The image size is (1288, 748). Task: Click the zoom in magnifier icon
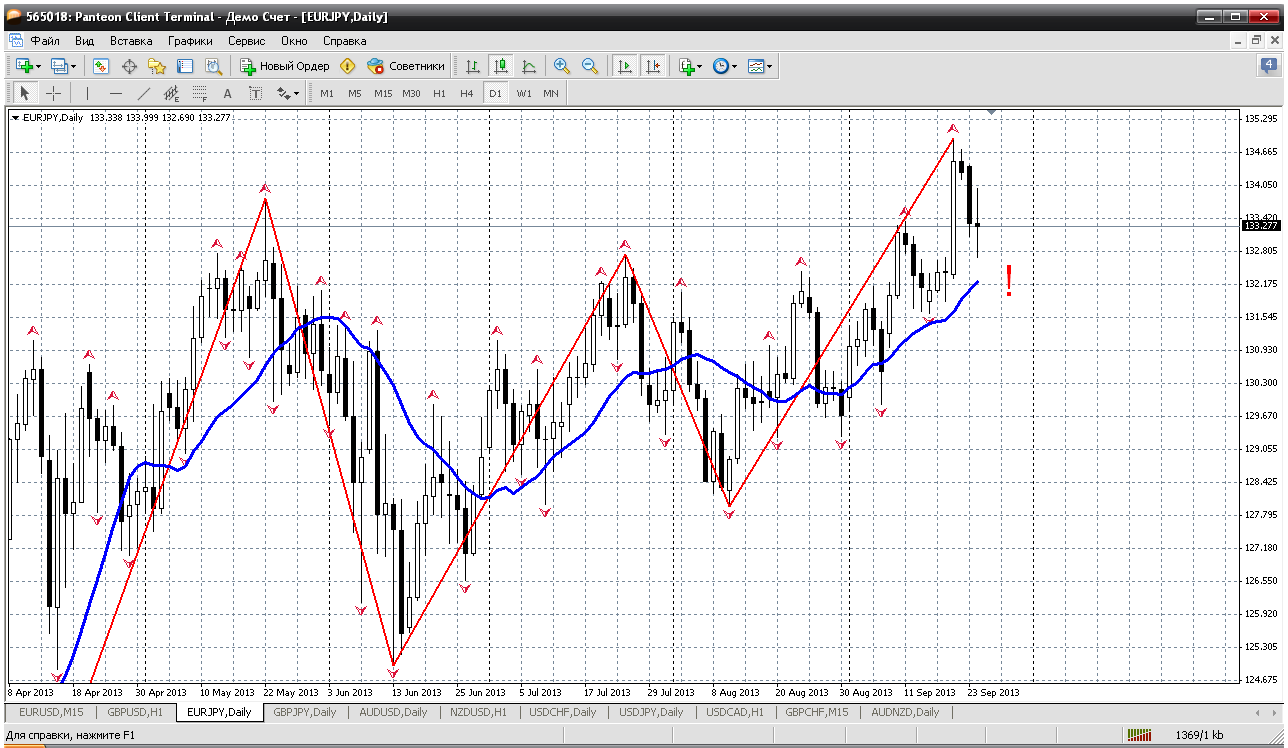[x=562, y=66]
